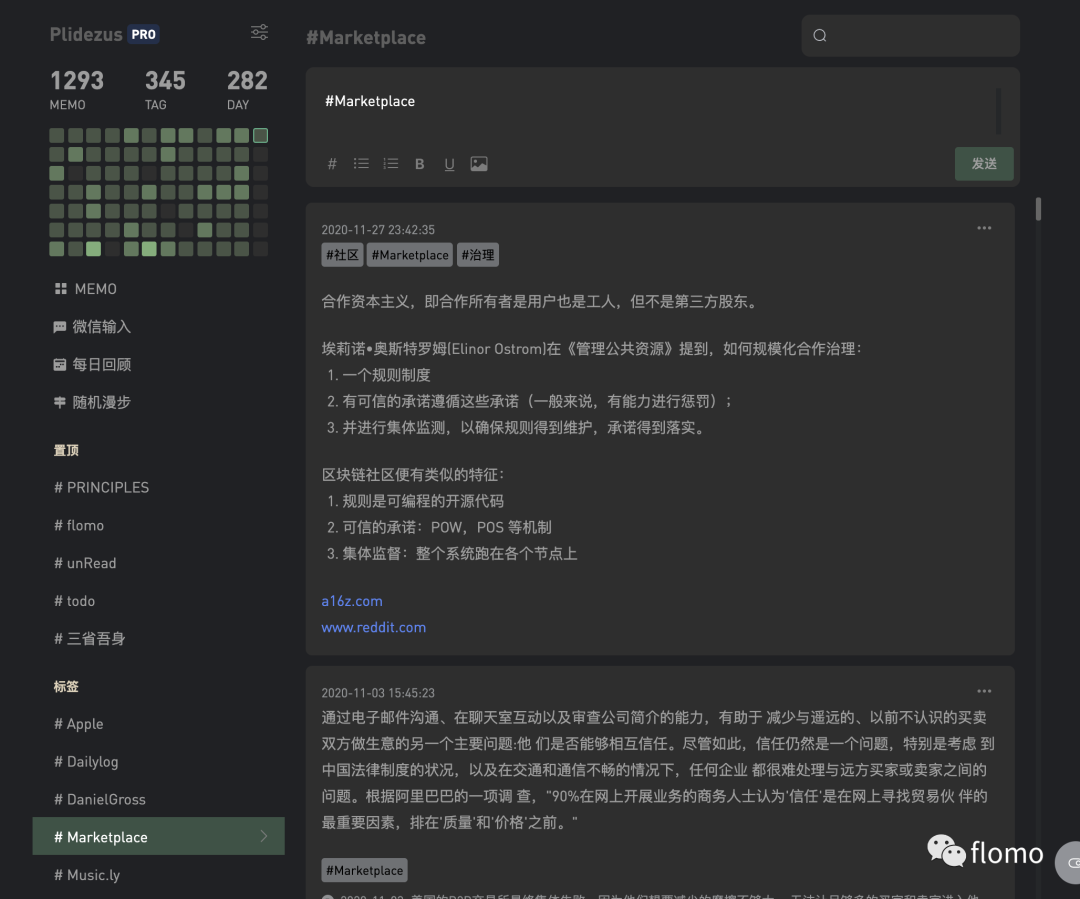
Task: Click the memo list scrollbar thumb
Action: pos(1038,209)
